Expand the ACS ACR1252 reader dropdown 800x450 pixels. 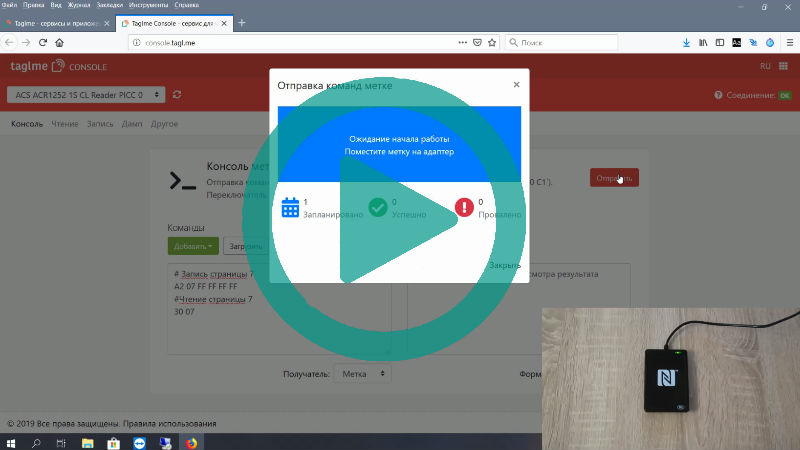(x=84, y=95)
